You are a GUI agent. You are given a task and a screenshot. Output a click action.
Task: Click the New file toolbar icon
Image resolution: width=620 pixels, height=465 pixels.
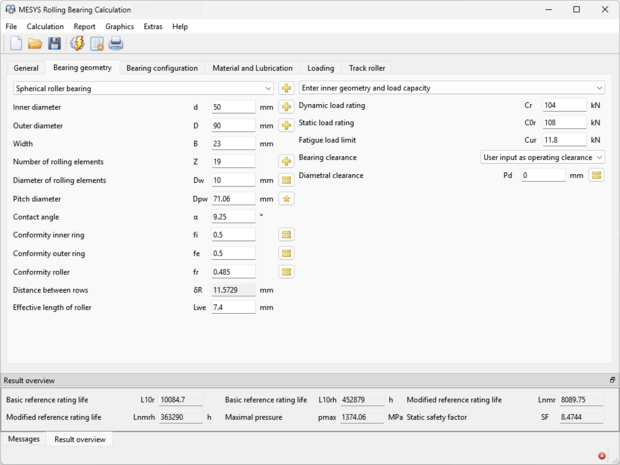tap(16, 43)
